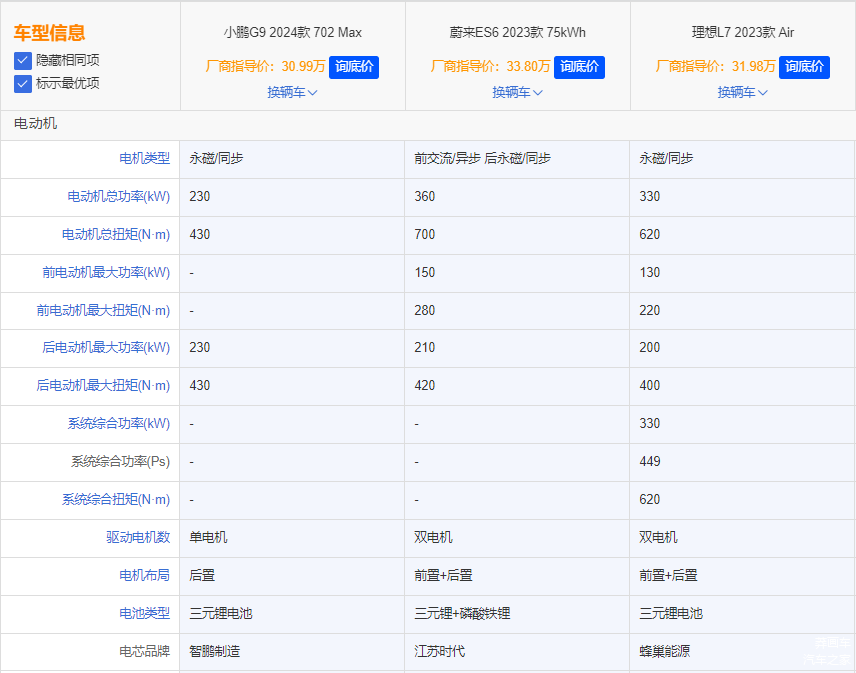The height and width of the screenshot is (673, 856).
Task: Open 换辆车 dropdown under 理想L7
Action: coord(742,92)
